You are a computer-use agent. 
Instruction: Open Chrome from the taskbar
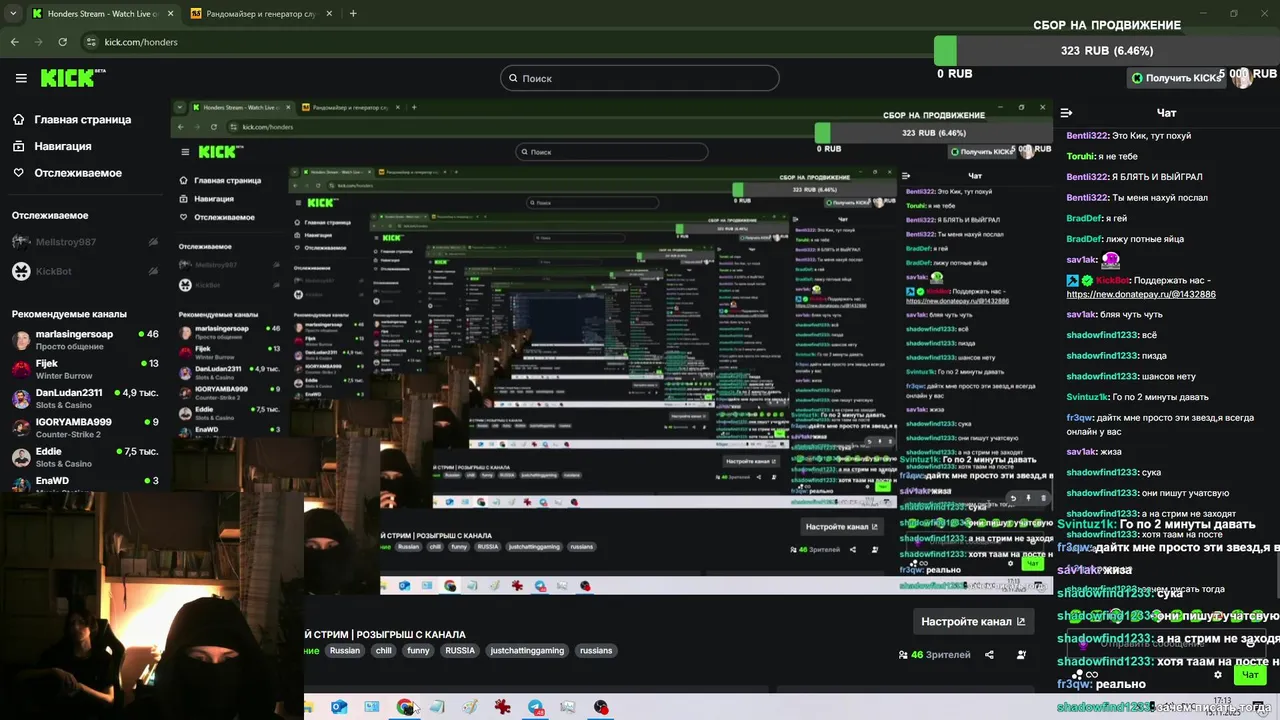[x=404, y=707]
